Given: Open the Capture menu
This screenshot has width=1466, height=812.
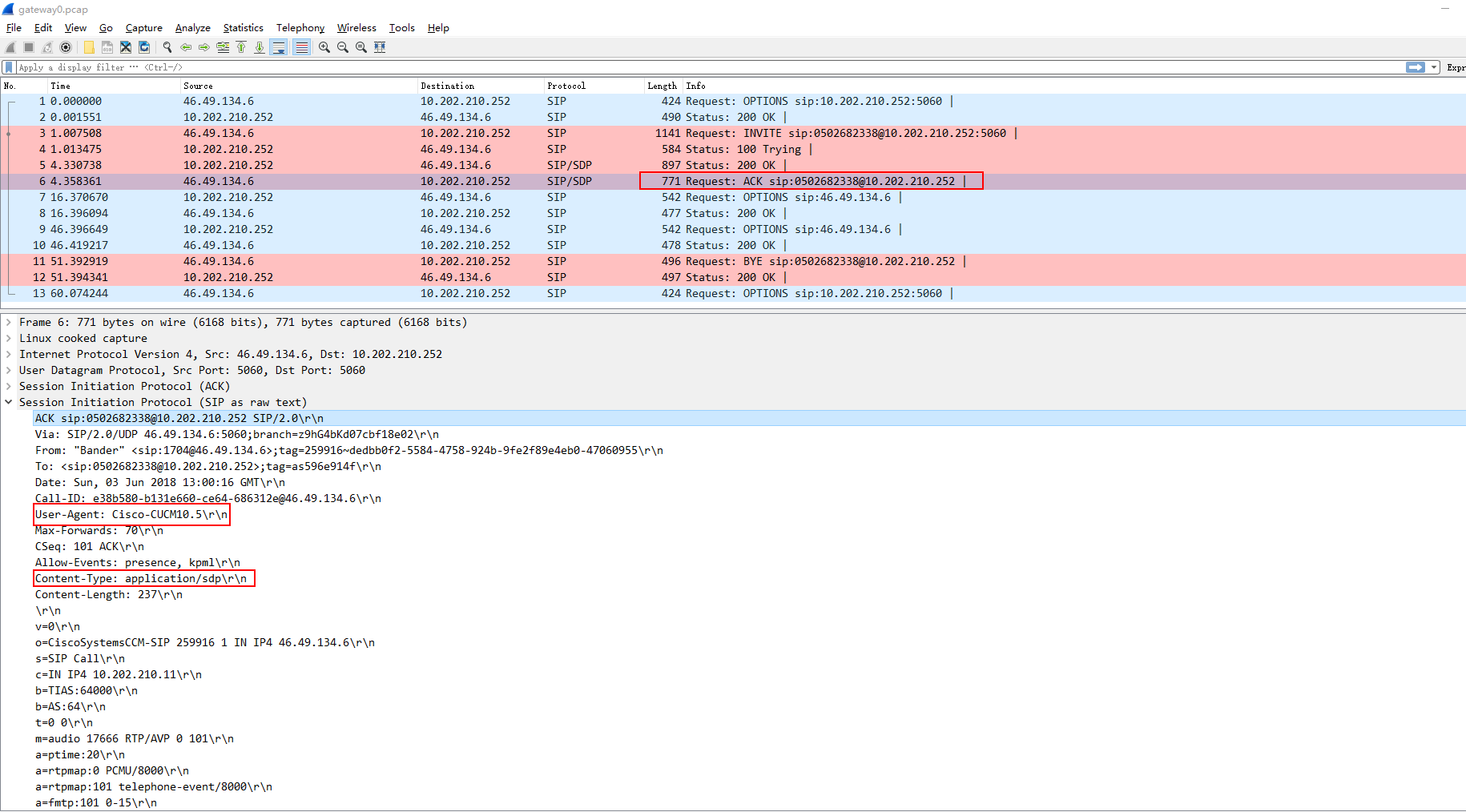Looking at the screenshot, I should coord(144,27).
